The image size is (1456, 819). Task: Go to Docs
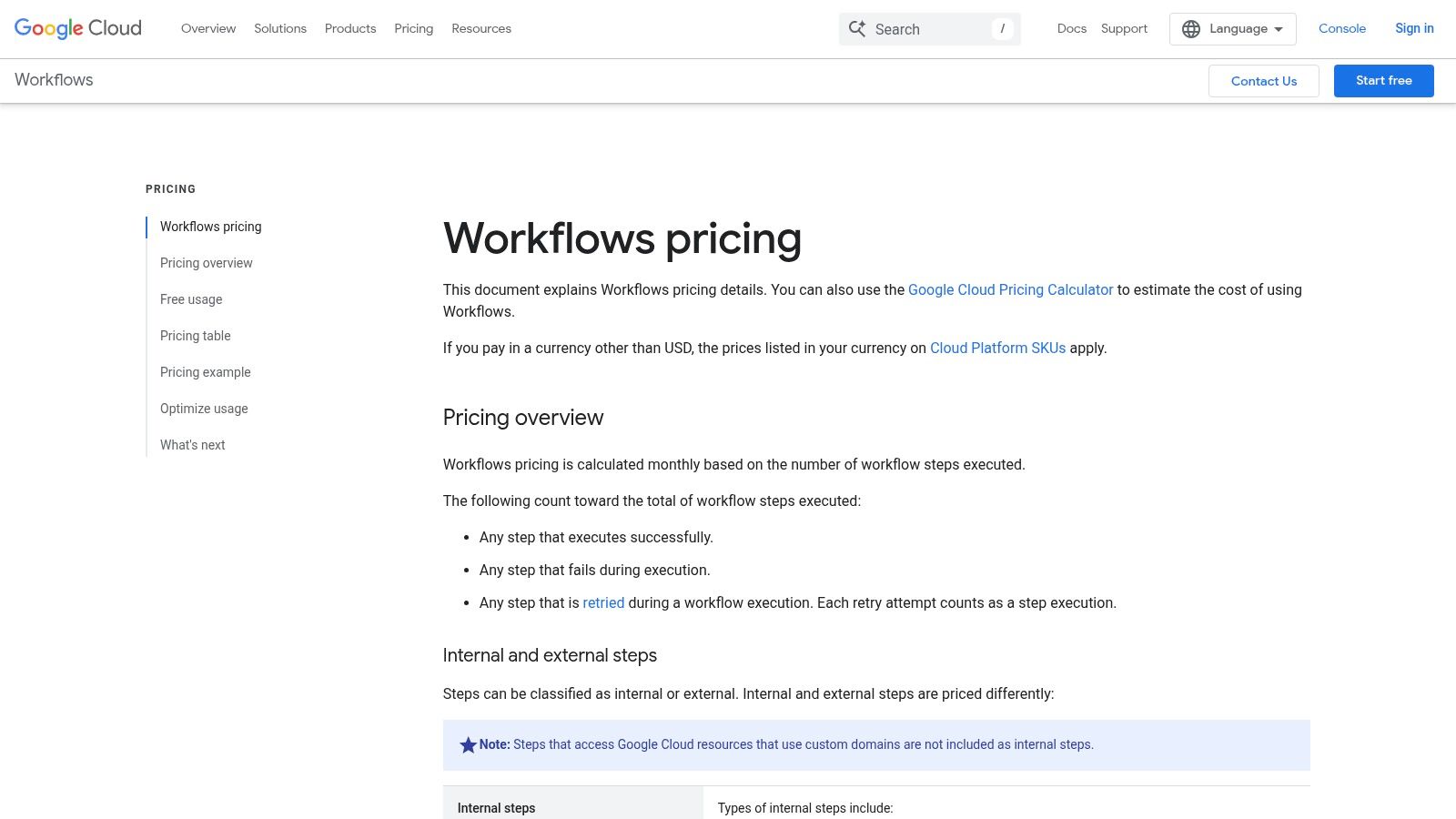(x=1072, y=29)
